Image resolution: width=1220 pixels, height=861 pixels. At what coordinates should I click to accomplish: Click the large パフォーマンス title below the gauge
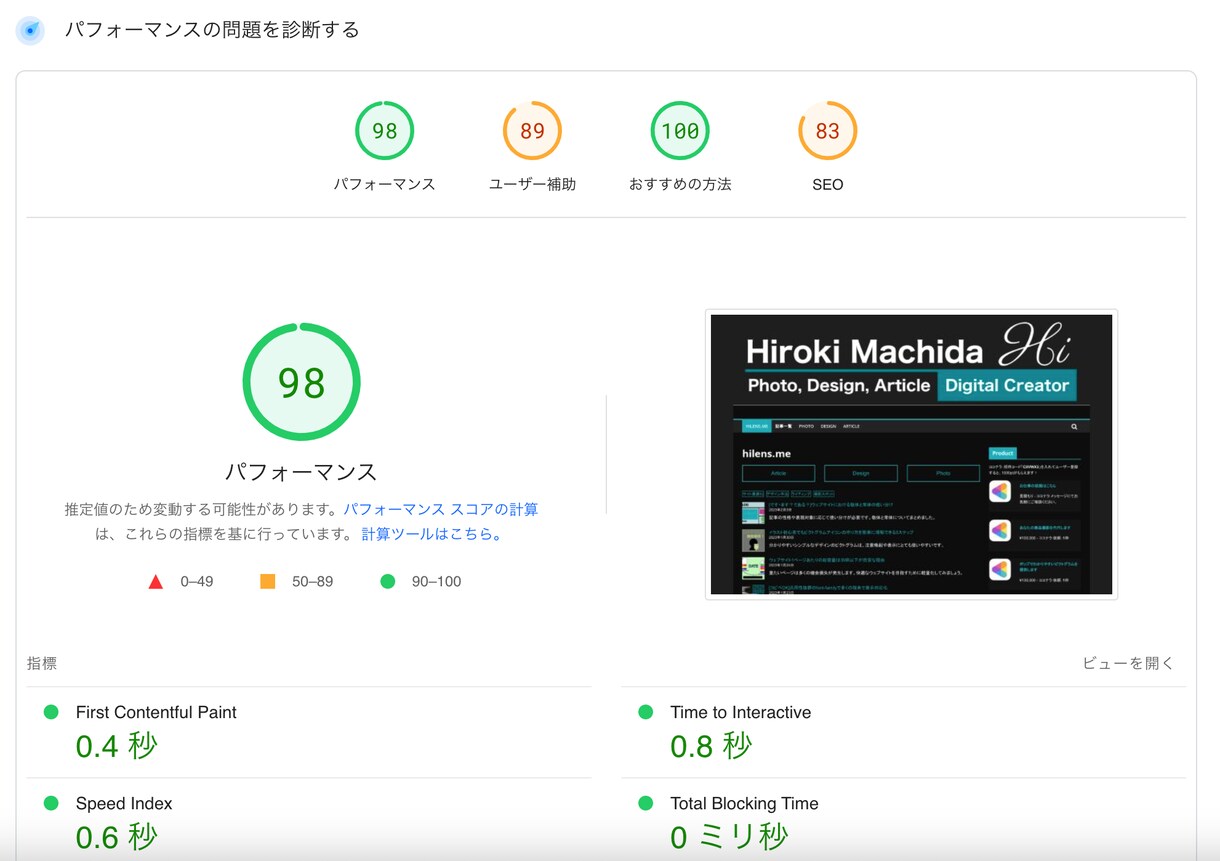click(x=301, y=472)
